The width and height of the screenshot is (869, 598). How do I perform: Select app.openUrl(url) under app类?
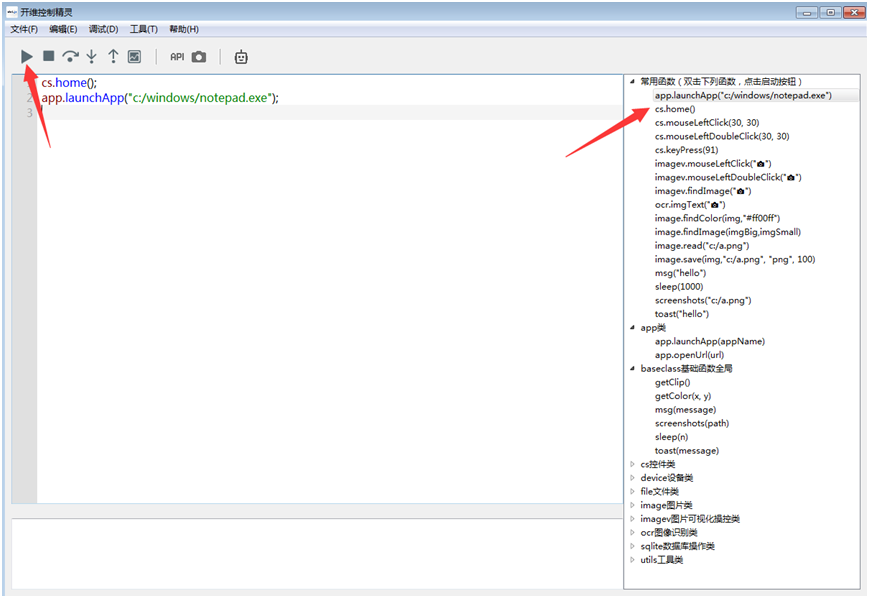coord(689,355)
